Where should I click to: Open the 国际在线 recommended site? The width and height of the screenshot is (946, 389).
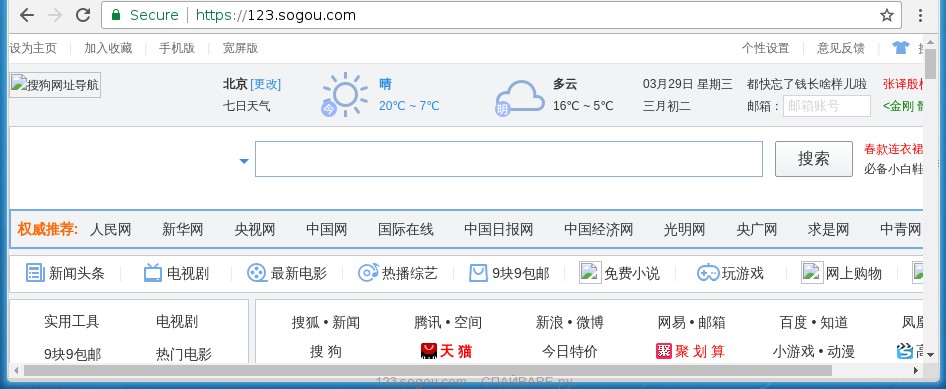pos(405,230)
